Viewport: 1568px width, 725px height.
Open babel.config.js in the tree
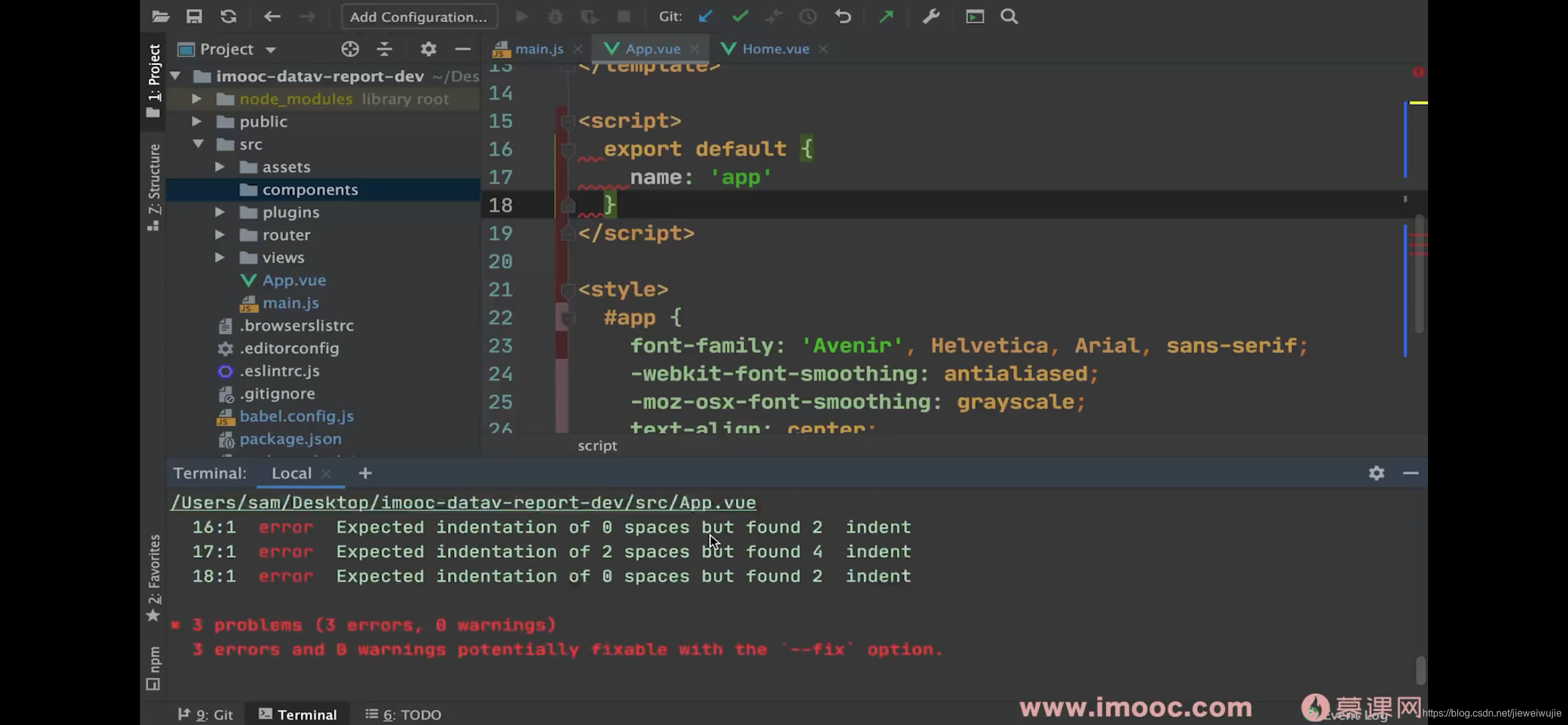pos(297,416)
